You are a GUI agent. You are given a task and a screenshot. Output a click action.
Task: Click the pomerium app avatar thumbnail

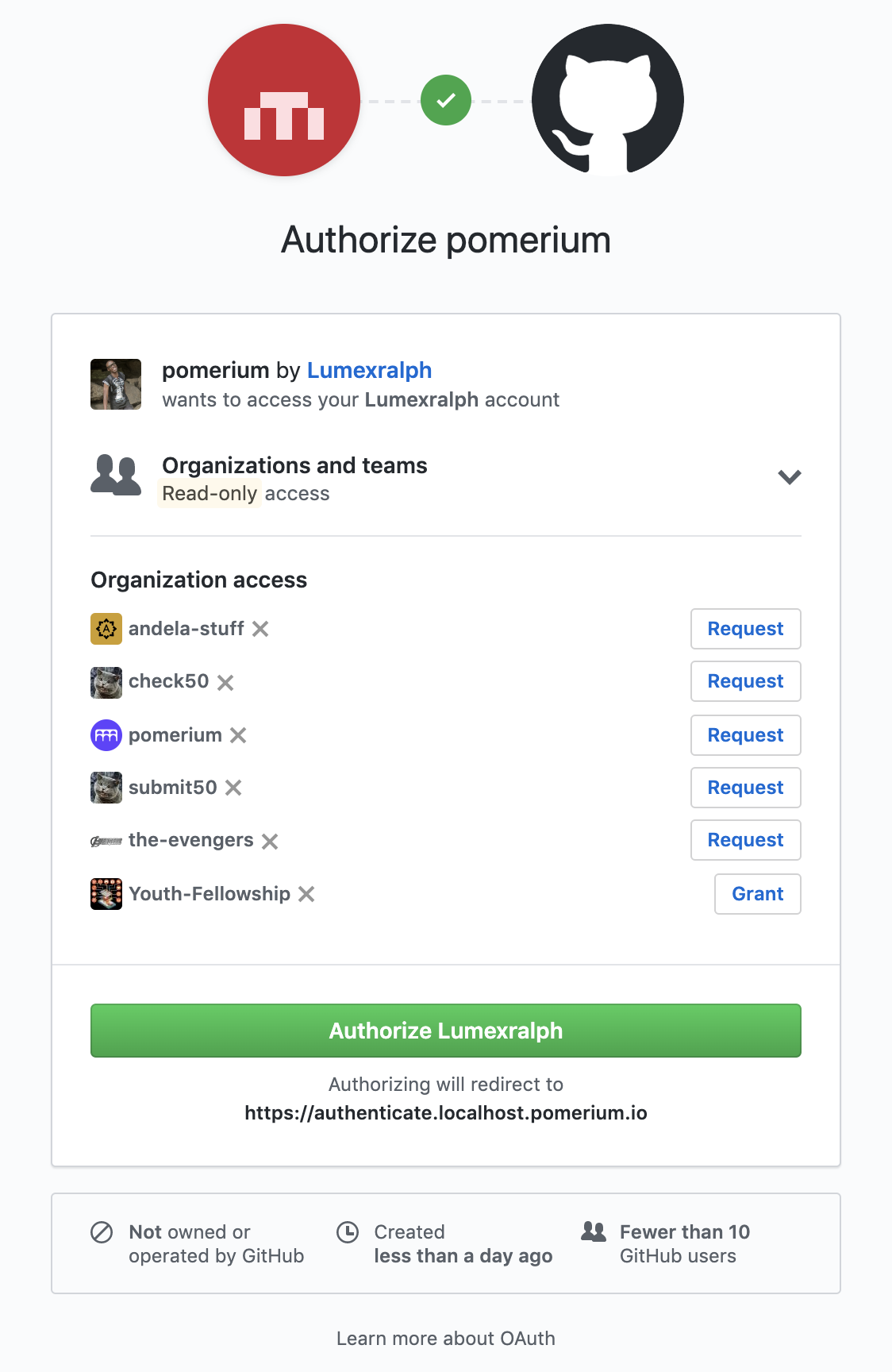[x=115, y=384]
